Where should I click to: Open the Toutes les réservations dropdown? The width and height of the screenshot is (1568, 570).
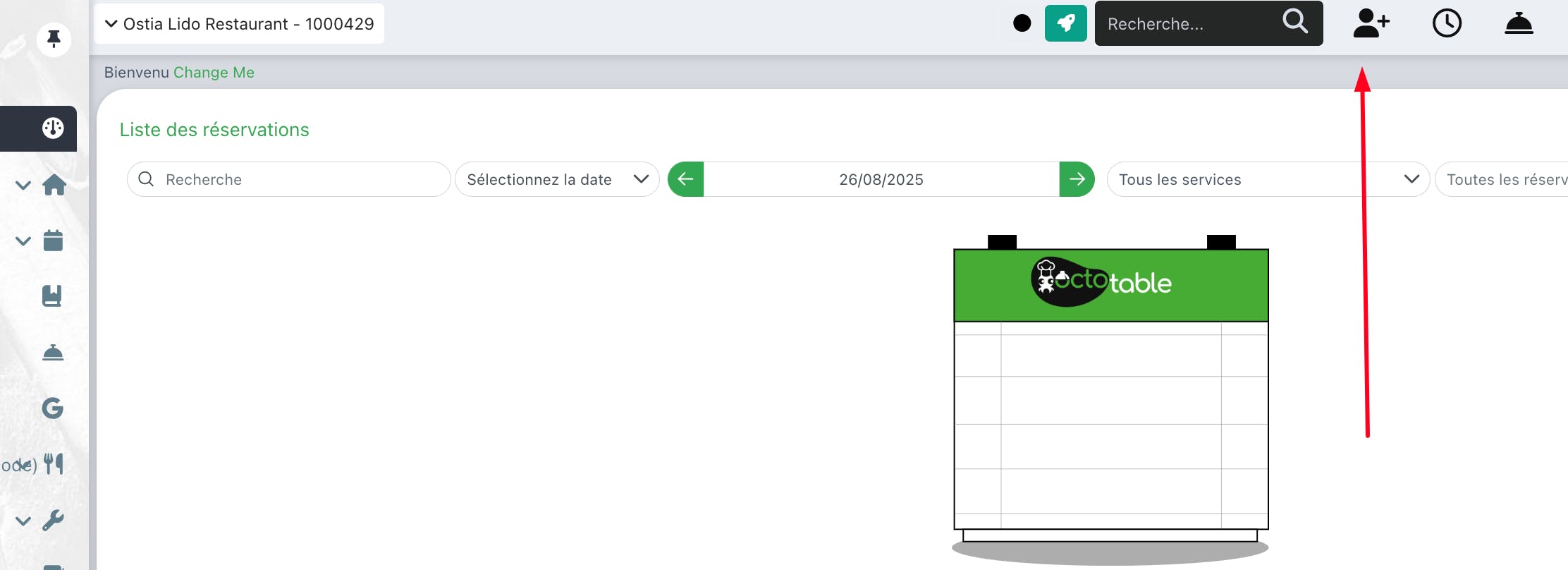click(x=1502, y=179)
